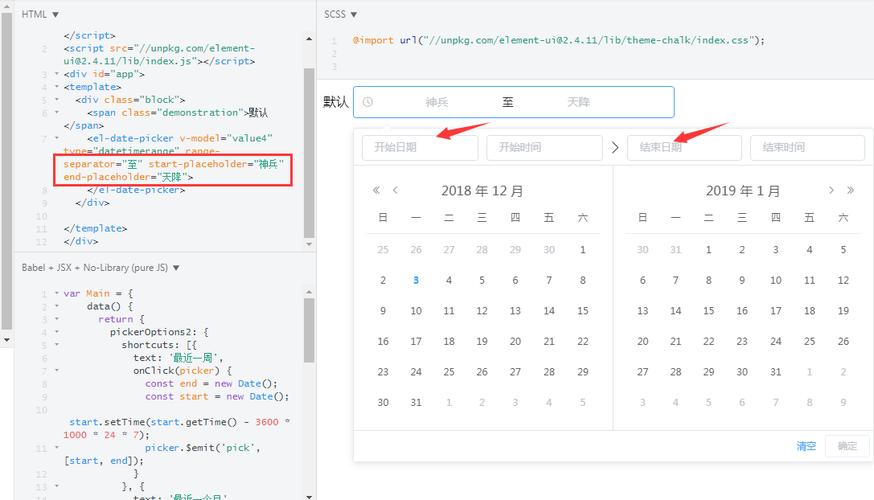The height and width of the screenshot is (500, 874).
Task: Collapse the var Main code fold arrow
Action: point(55,294)
